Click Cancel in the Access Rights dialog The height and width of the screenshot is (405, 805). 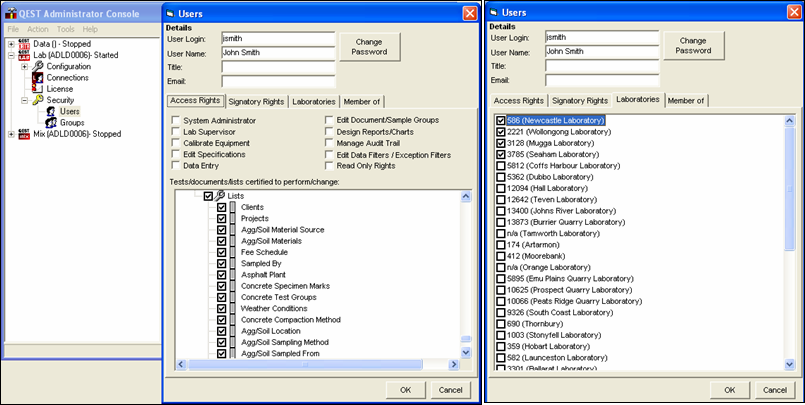click(x=450, y=389)
